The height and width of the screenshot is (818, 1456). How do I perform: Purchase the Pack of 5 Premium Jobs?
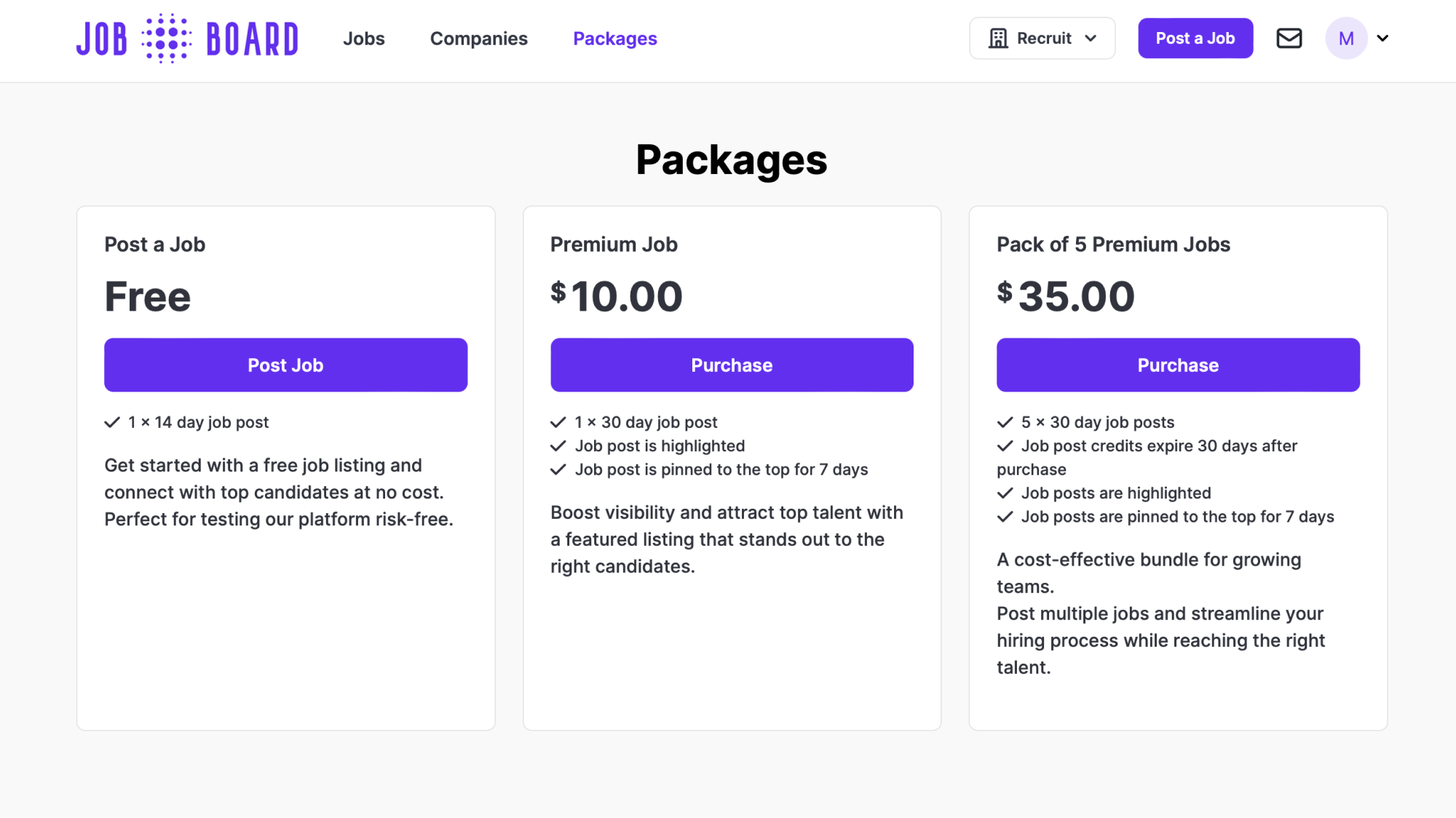pos(1178,365)
